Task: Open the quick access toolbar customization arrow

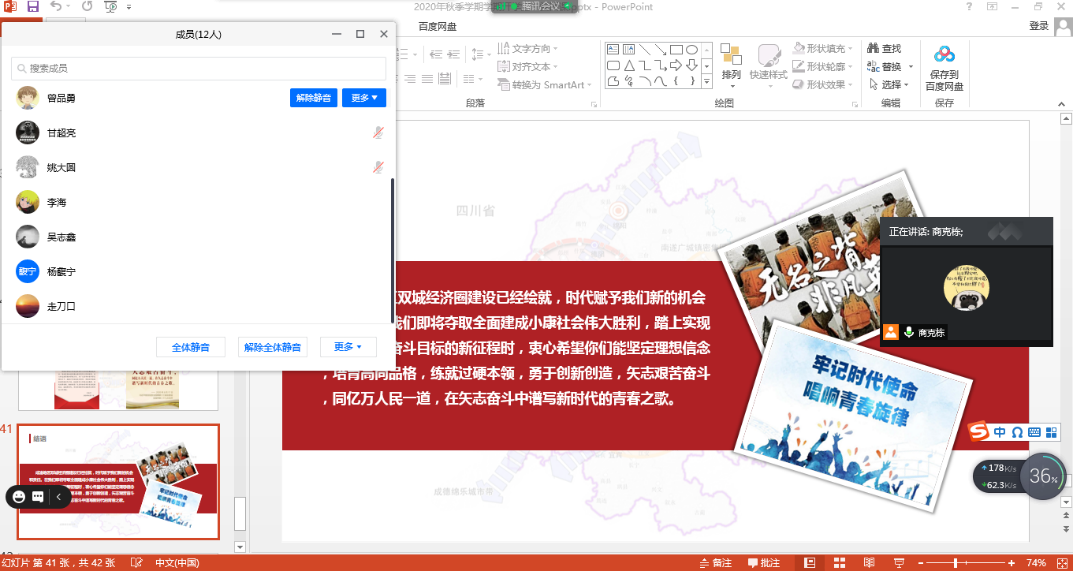Action: coord(129,7)
